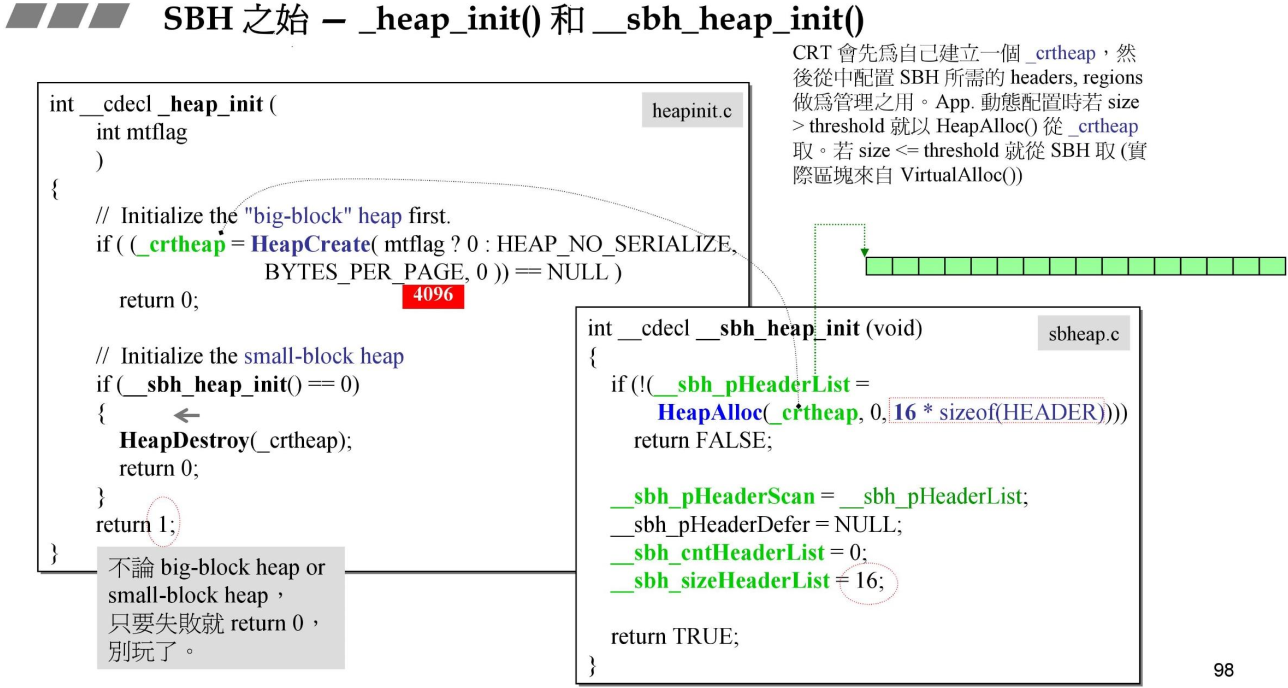
Task: Select the circled value 16
Action: pyautogui.click(x=869, y=581)
